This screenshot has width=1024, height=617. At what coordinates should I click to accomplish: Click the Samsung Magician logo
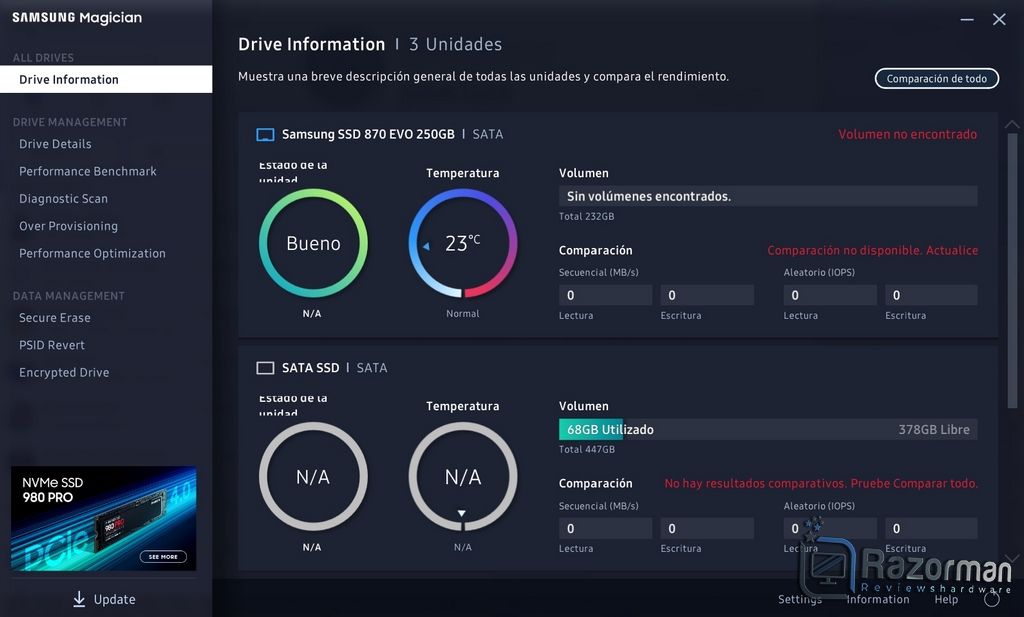[x=77, y=18]
